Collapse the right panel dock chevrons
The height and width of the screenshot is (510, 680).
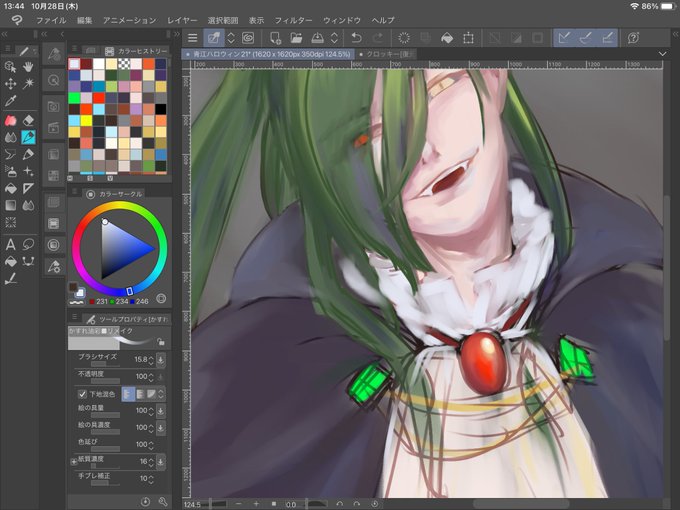point(675,34)
